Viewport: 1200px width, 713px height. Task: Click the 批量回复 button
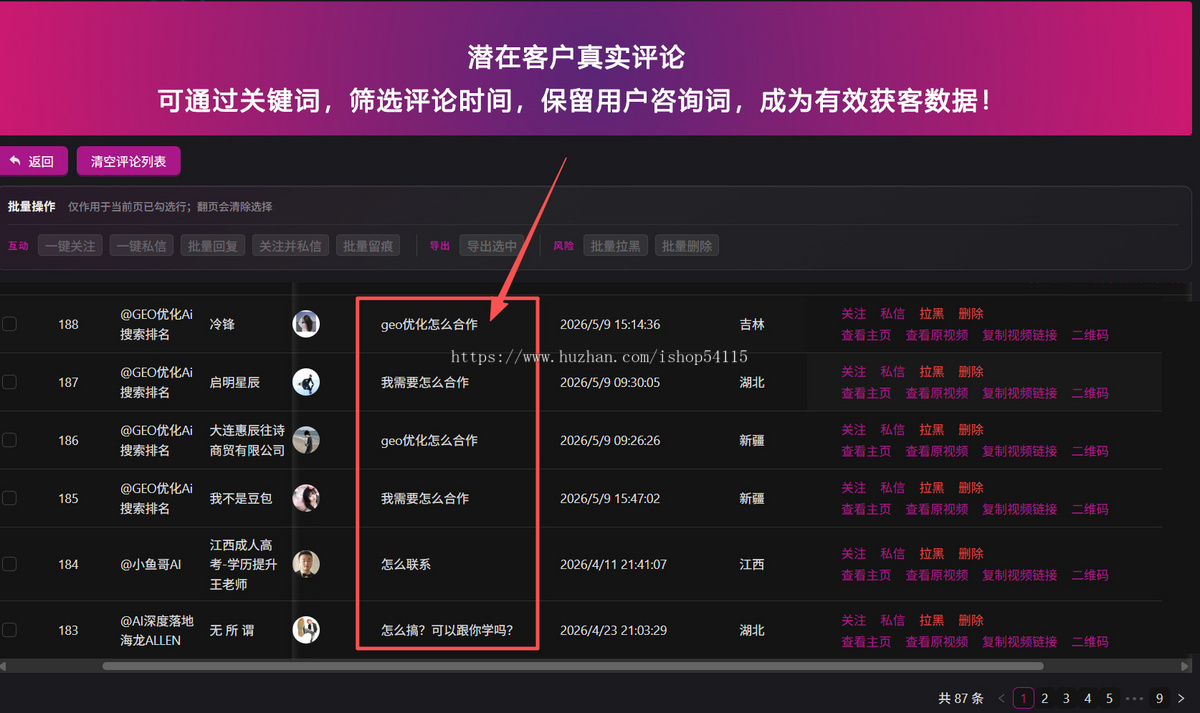pos(212,246)
